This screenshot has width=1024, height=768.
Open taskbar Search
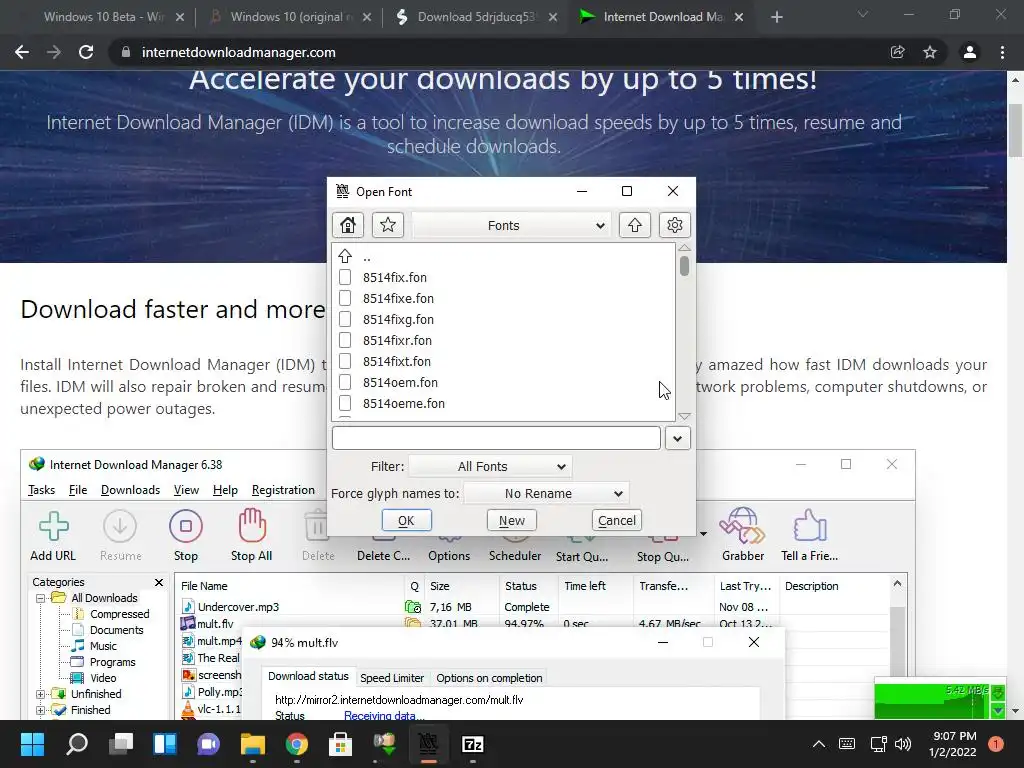(76, 744)
